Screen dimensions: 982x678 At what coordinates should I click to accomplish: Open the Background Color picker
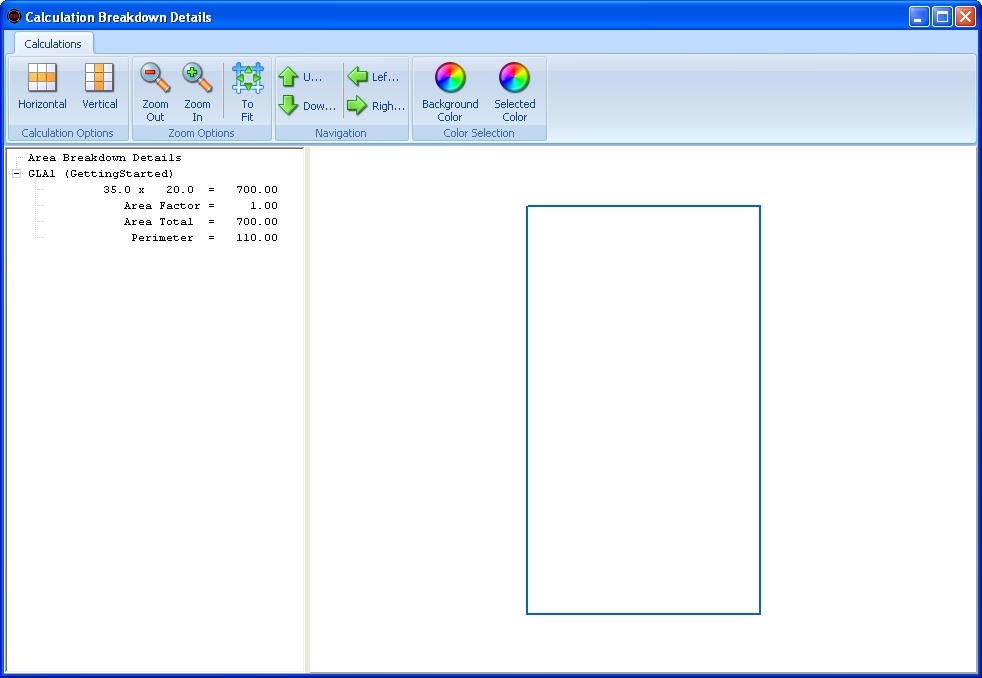(x=450, y=91)
